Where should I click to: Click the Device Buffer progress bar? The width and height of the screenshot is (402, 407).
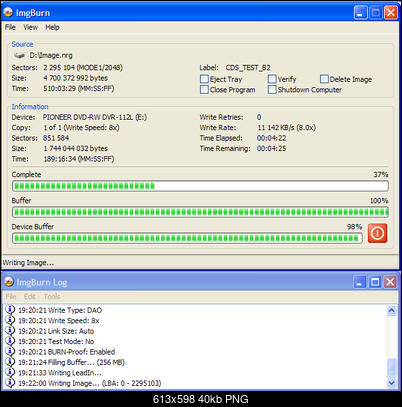(187, 238)
